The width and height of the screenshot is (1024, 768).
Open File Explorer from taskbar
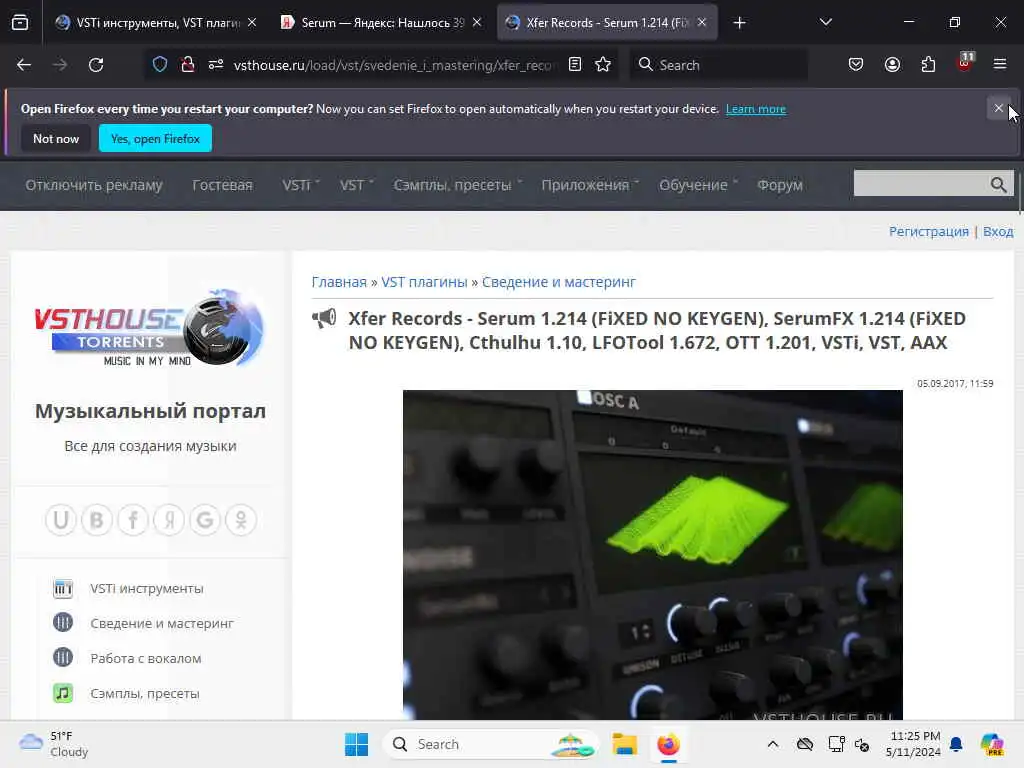pyautogui.click(x=624, y=744)
